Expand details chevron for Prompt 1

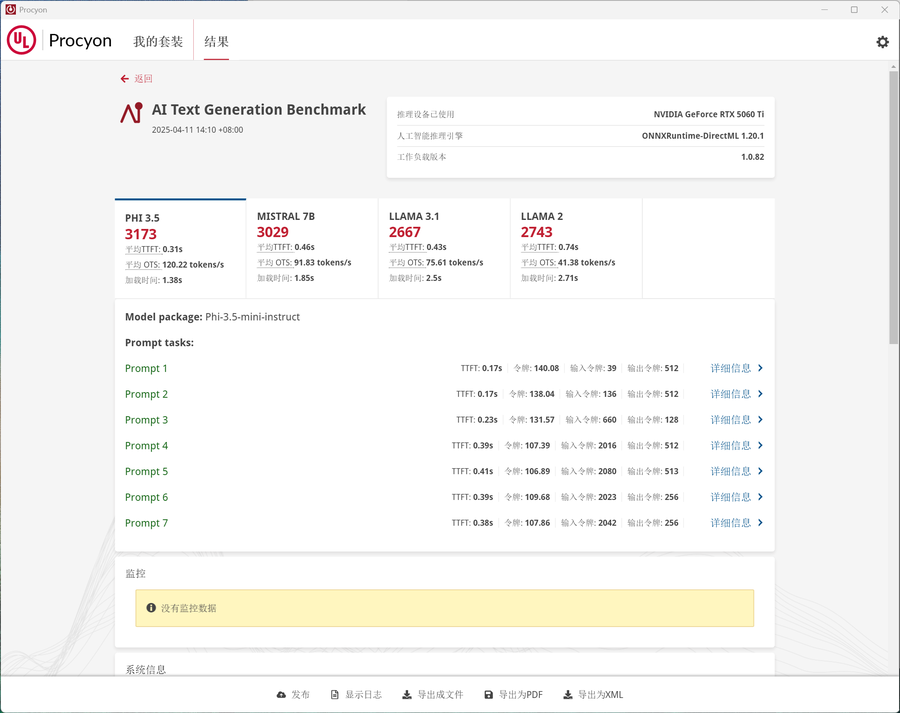coord(760,368)
